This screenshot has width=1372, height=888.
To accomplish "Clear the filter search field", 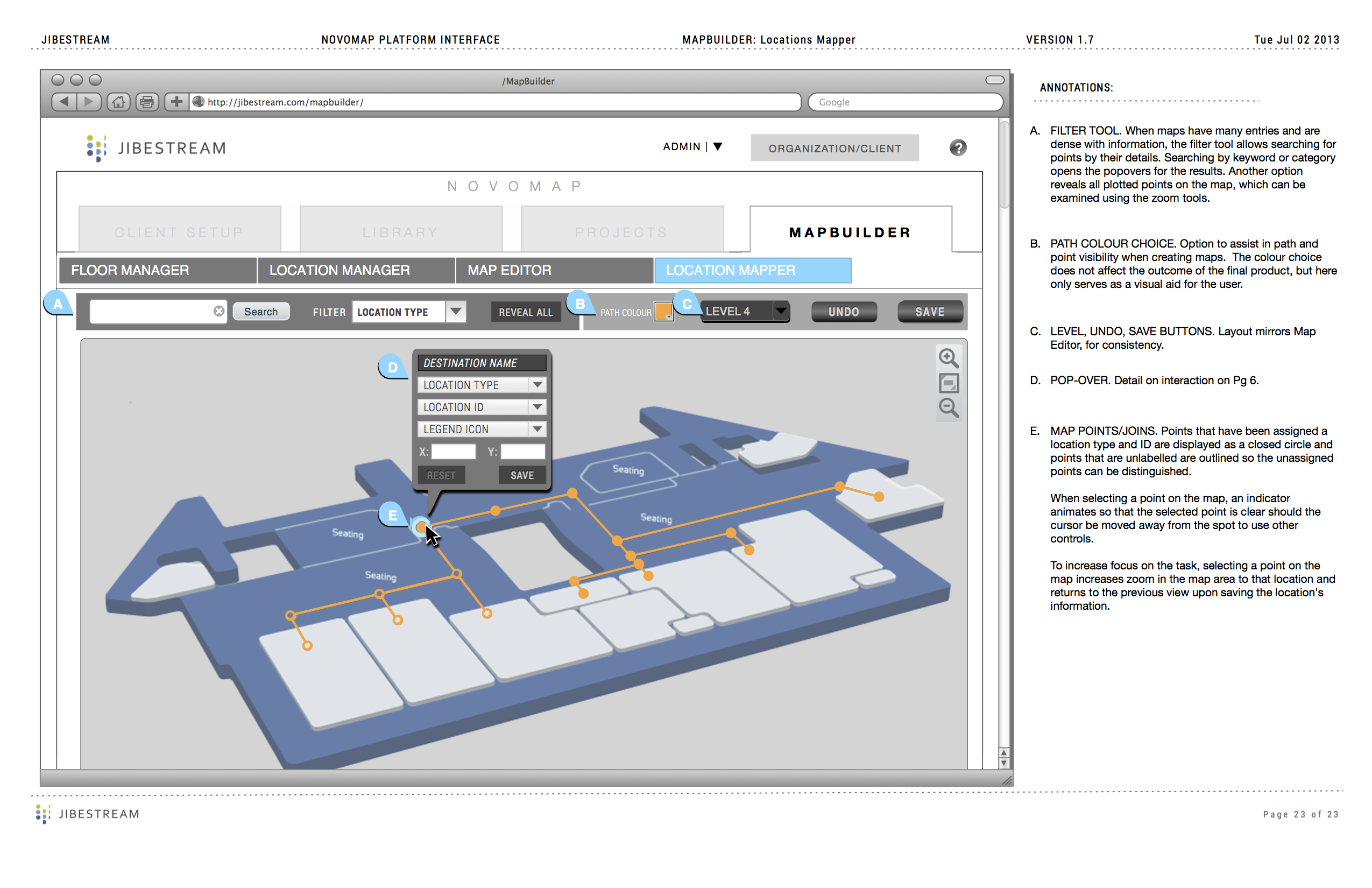I will coord(218,312).
